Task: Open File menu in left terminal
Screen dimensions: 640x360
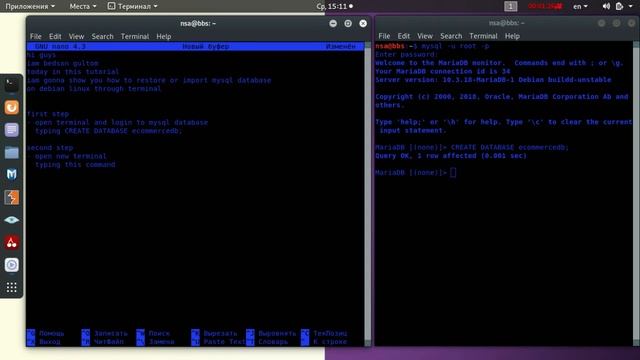Action: click(36, 36)
